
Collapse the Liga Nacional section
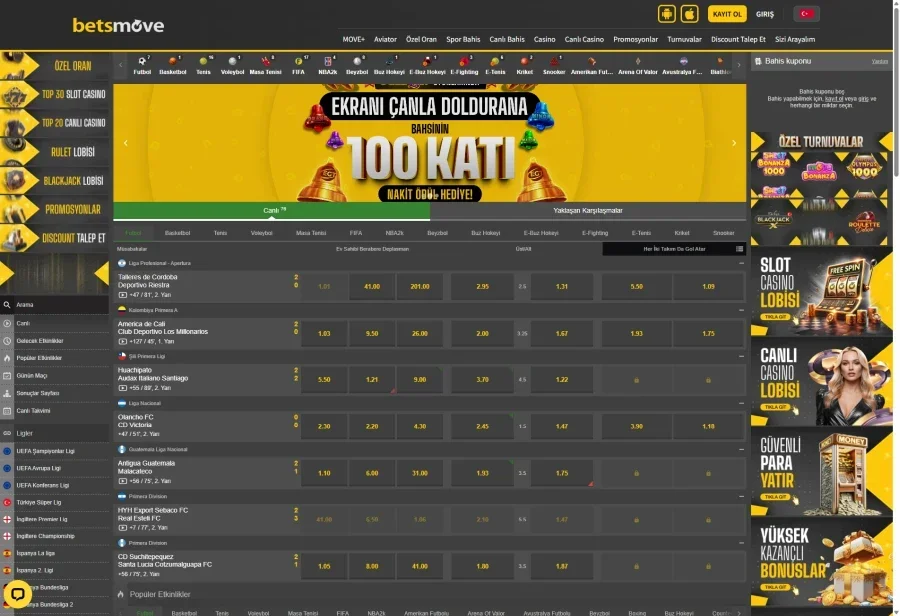(741, 403)
